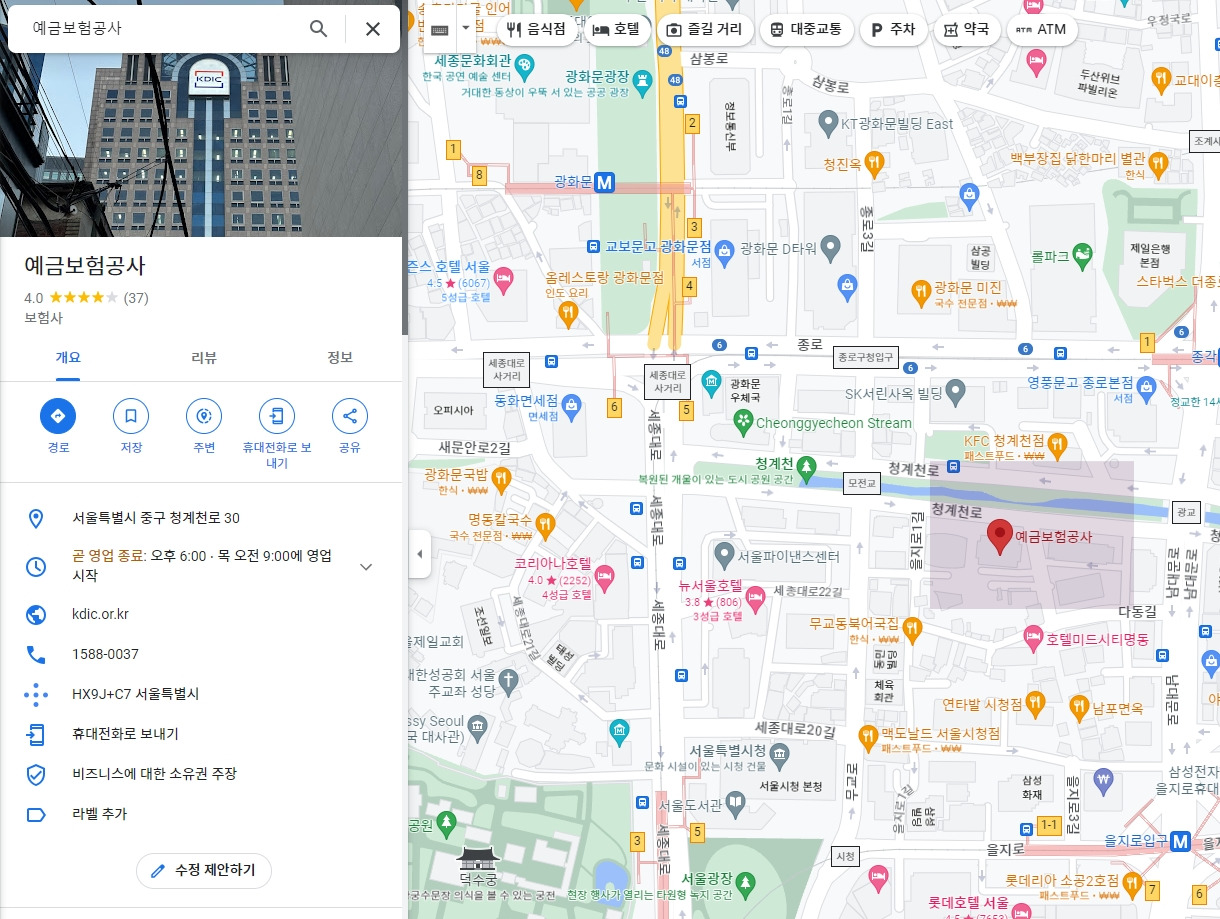Click the 수정 제안하기 suggest-edit button

point(204,870)
